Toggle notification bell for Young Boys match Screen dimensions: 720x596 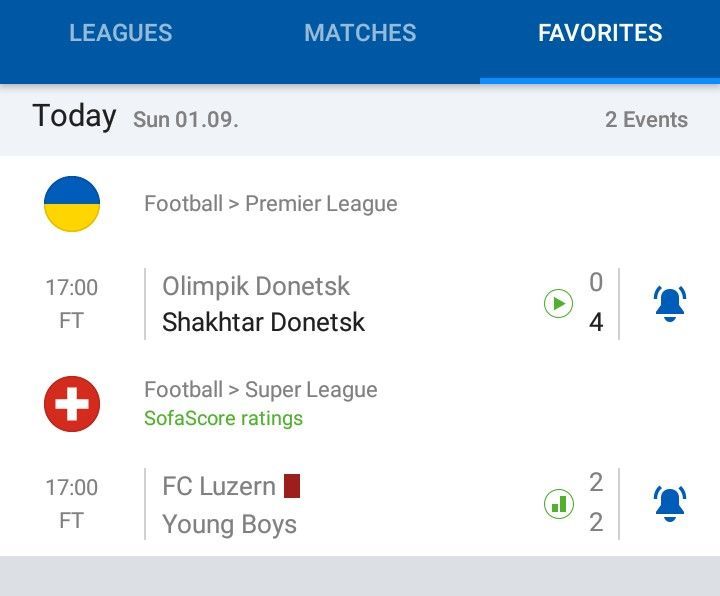click(669, 503)
